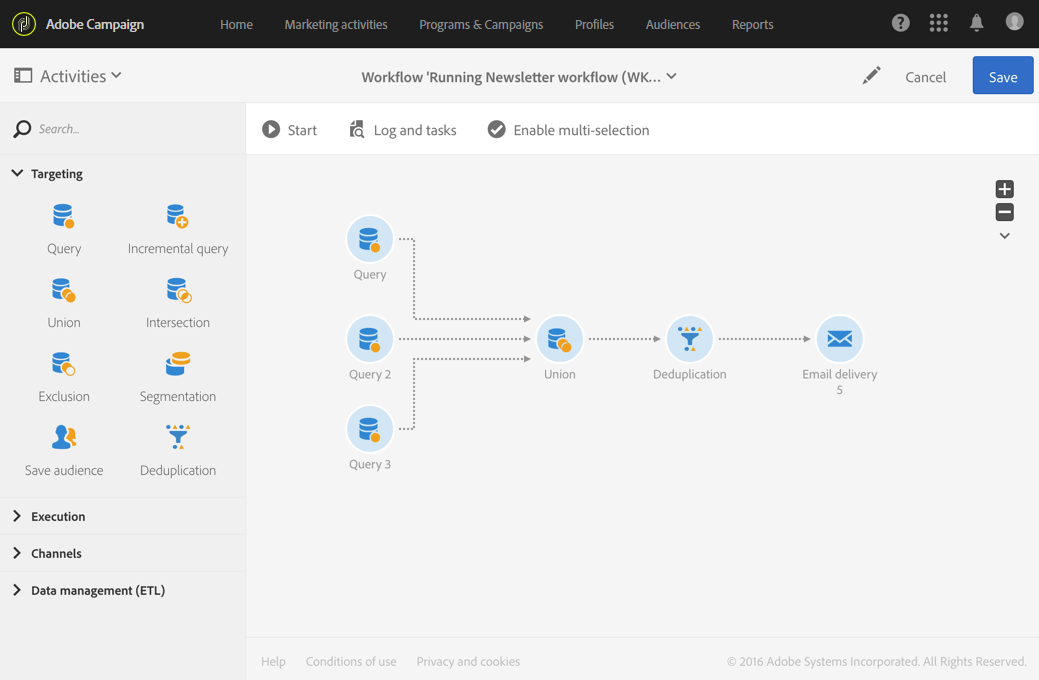Viewport: 1039px width, 680px height.
Task: Open Log and tasks
Action: point(403,130)
